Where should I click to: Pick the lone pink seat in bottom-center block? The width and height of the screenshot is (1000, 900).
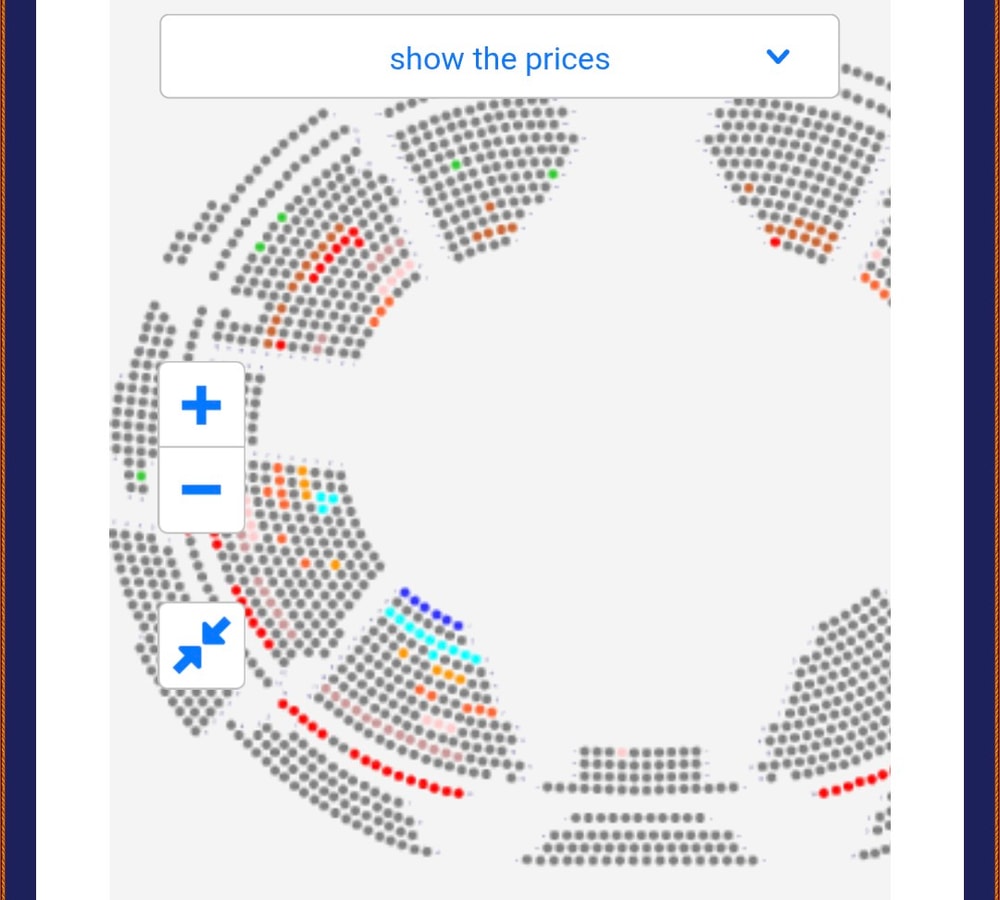[622, 752]
